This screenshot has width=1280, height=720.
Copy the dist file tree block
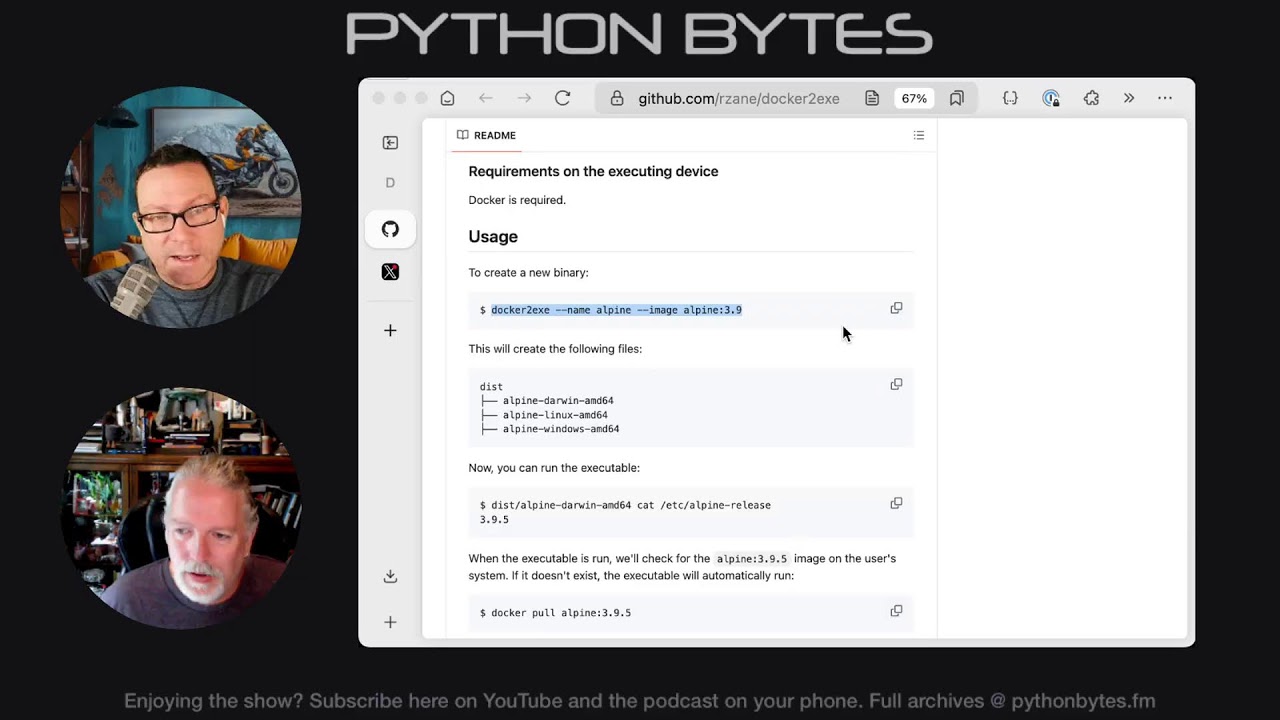pos(896,384)
